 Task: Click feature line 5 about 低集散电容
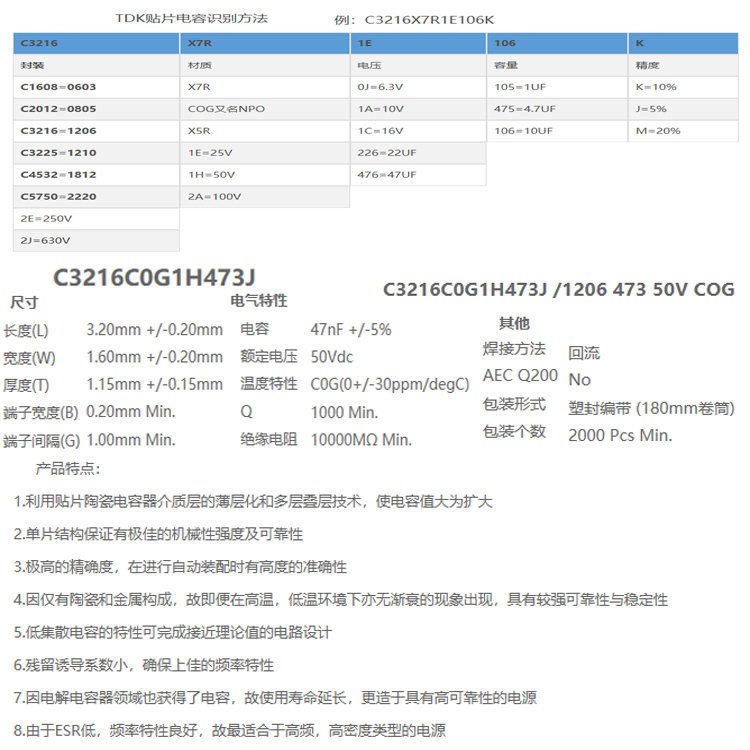pyautogui.click(x=173, y=632)
